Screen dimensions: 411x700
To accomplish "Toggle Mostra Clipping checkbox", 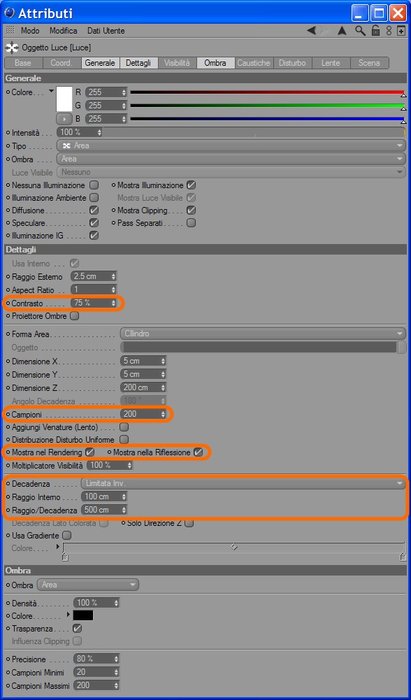I will 191,210.
